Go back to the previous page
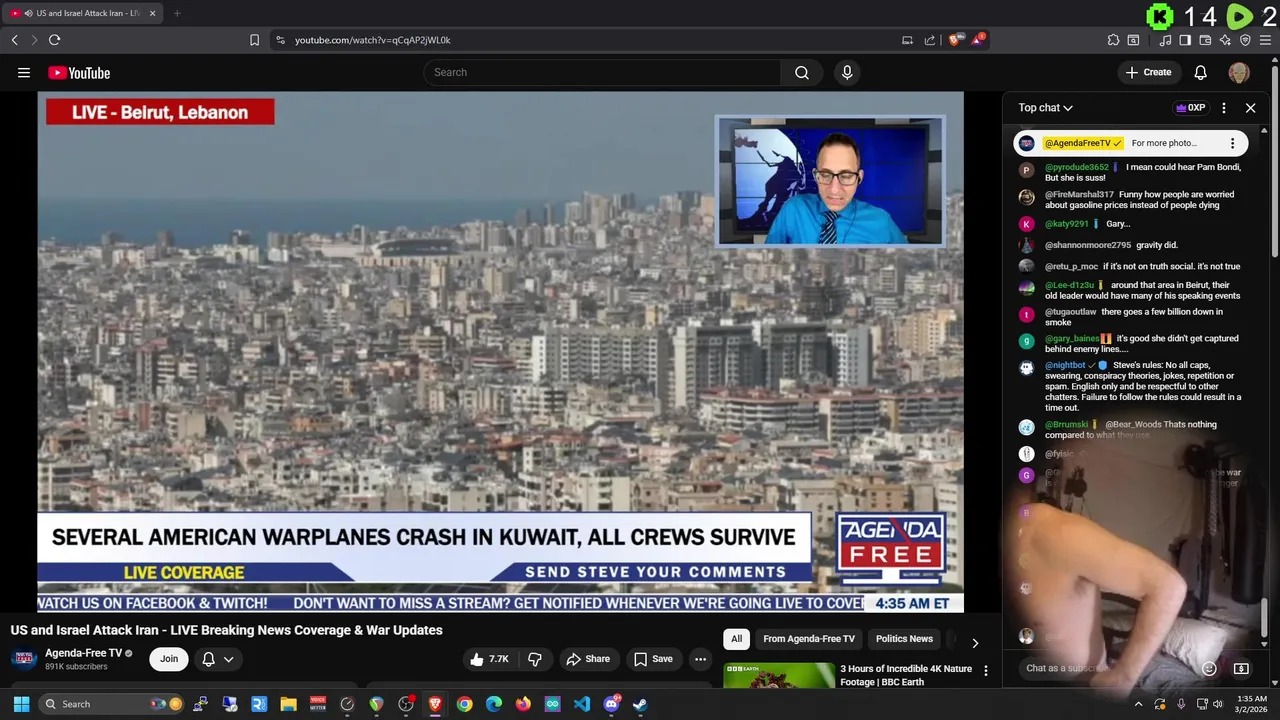 (14, 40)
